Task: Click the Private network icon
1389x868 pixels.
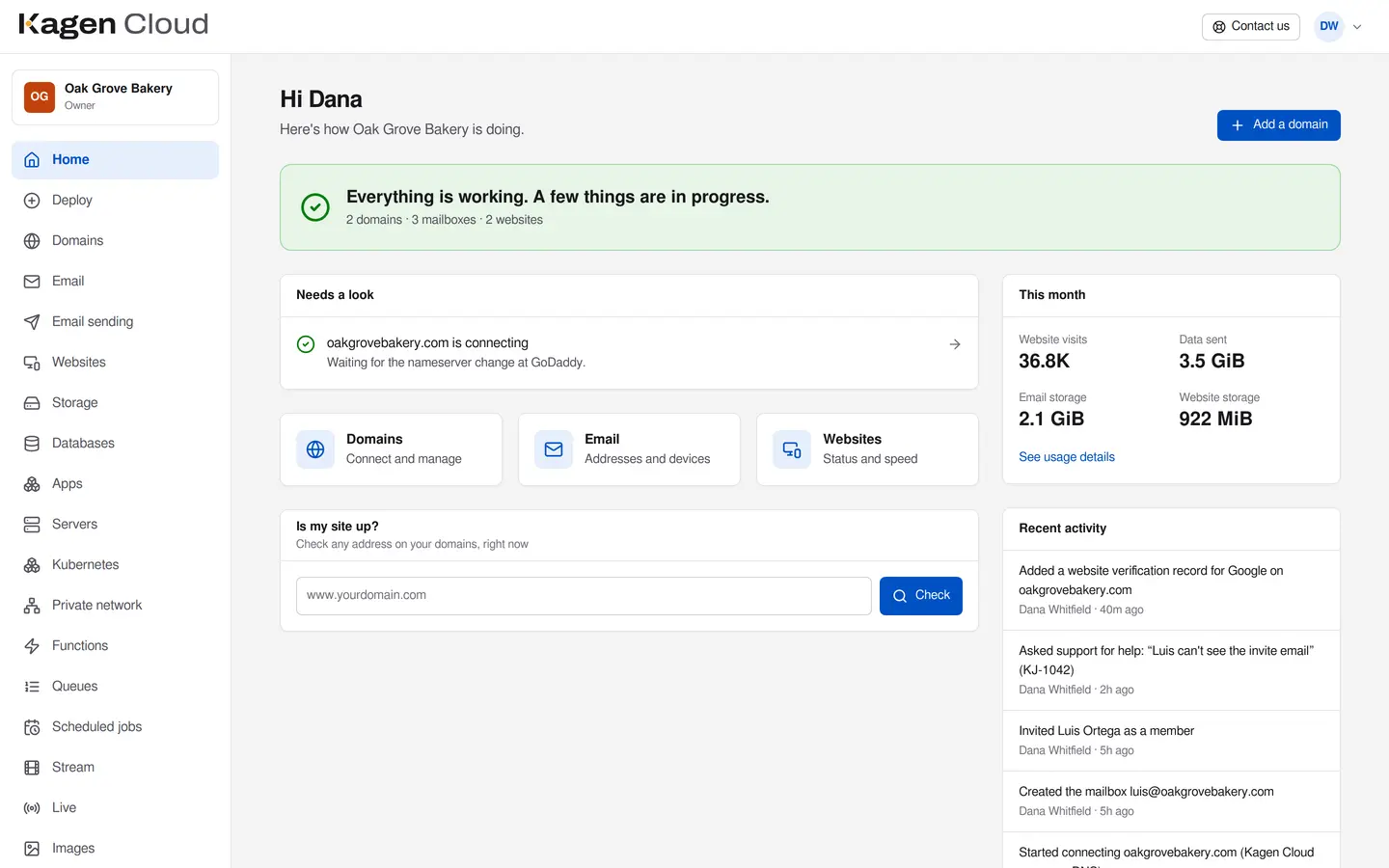Action: (x=32, y=606)
